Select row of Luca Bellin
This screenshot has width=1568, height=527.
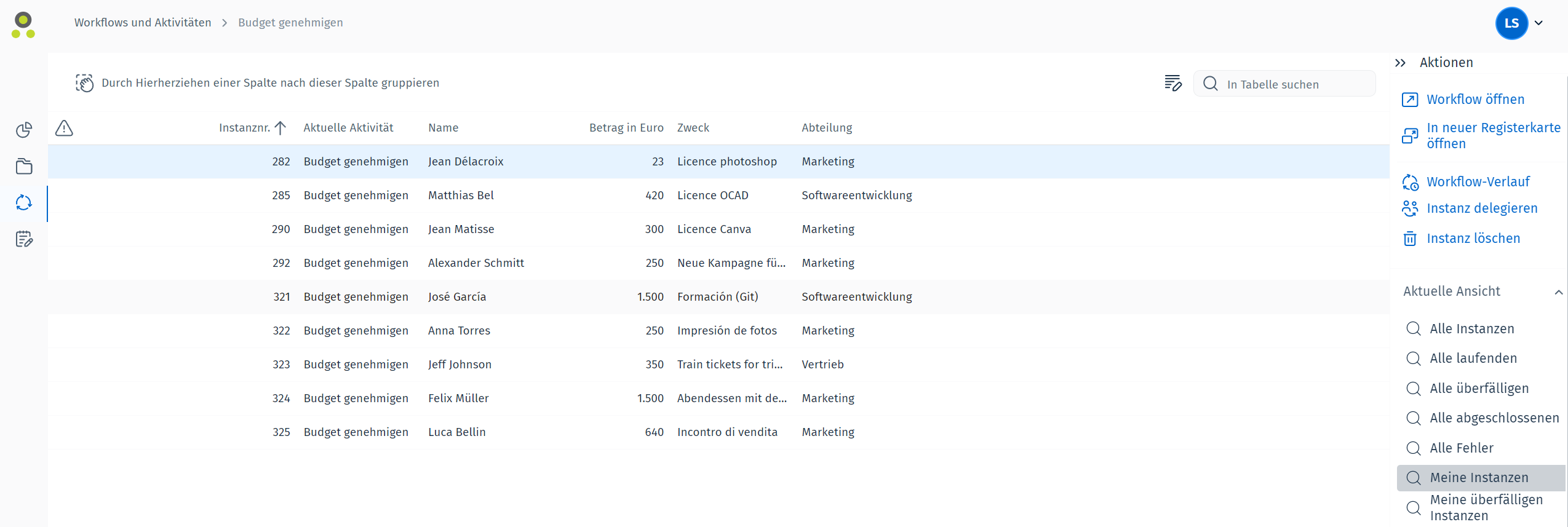tap(718, 432)
